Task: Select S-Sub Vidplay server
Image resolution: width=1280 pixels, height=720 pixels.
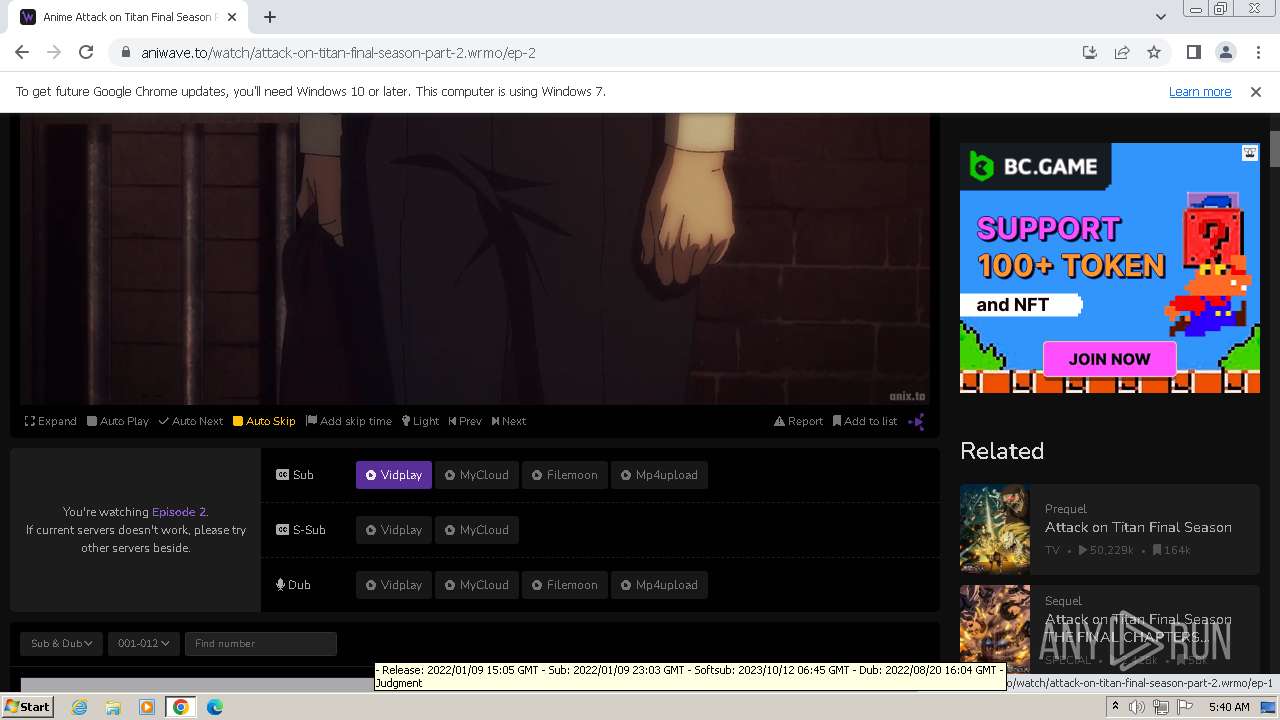Action: click(394, 530)
